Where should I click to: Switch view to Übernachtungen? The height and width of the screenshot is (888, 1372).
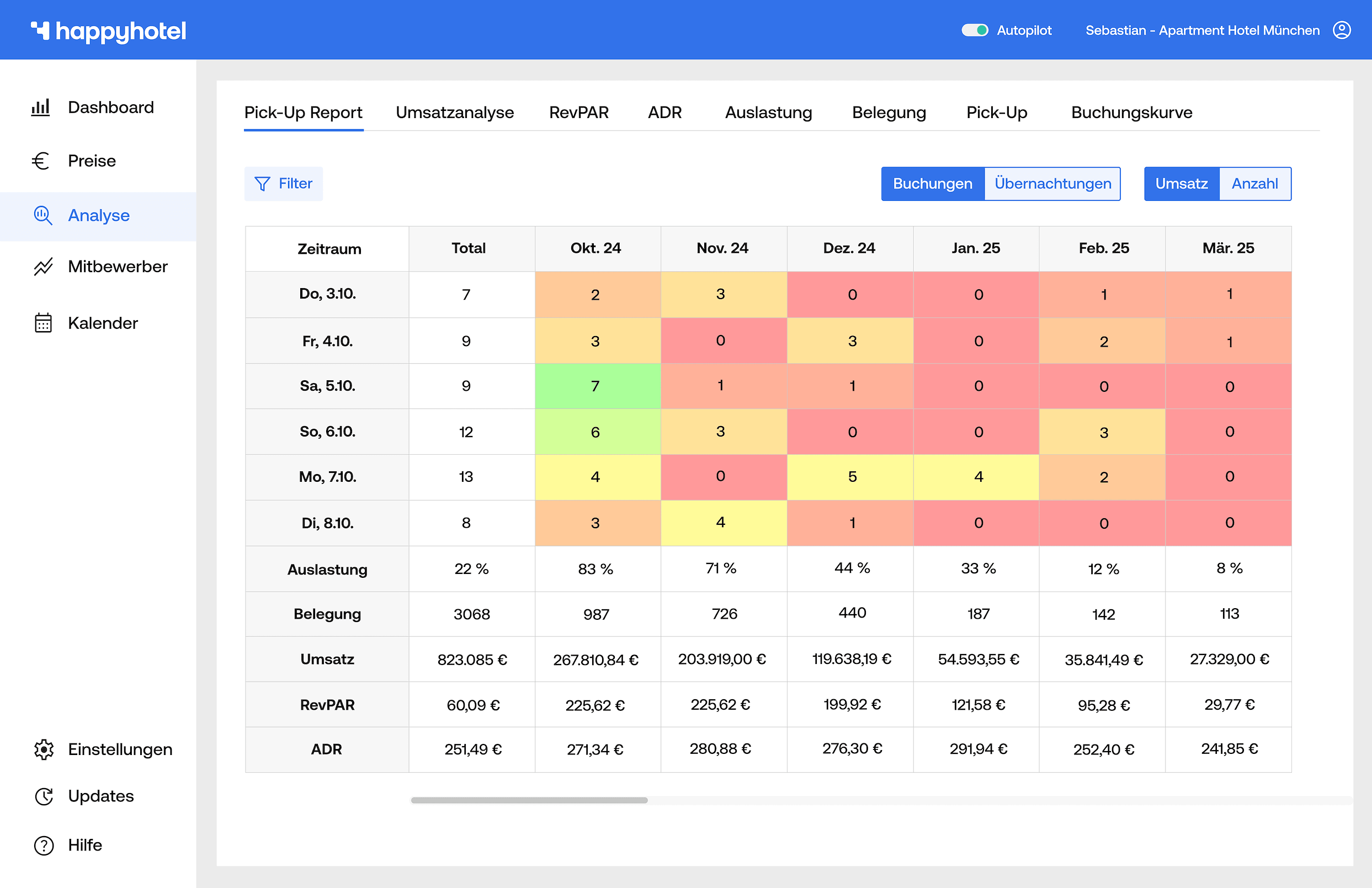(x=1052, y=183)
